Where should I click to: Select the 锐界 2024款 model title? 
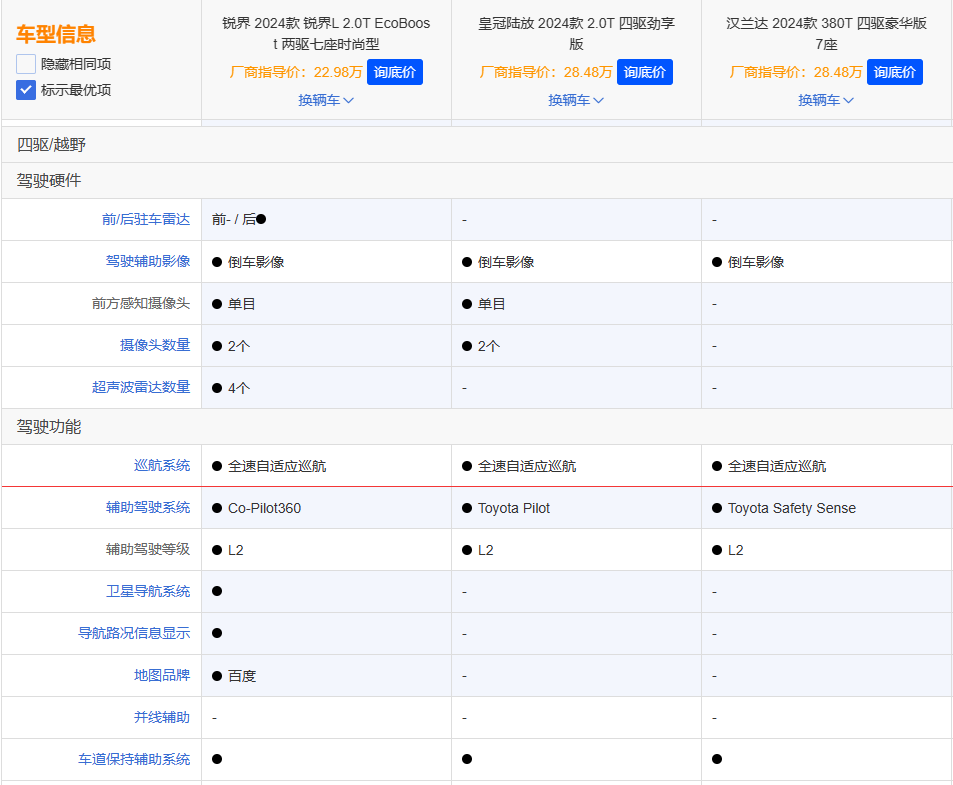pos(326,33)
